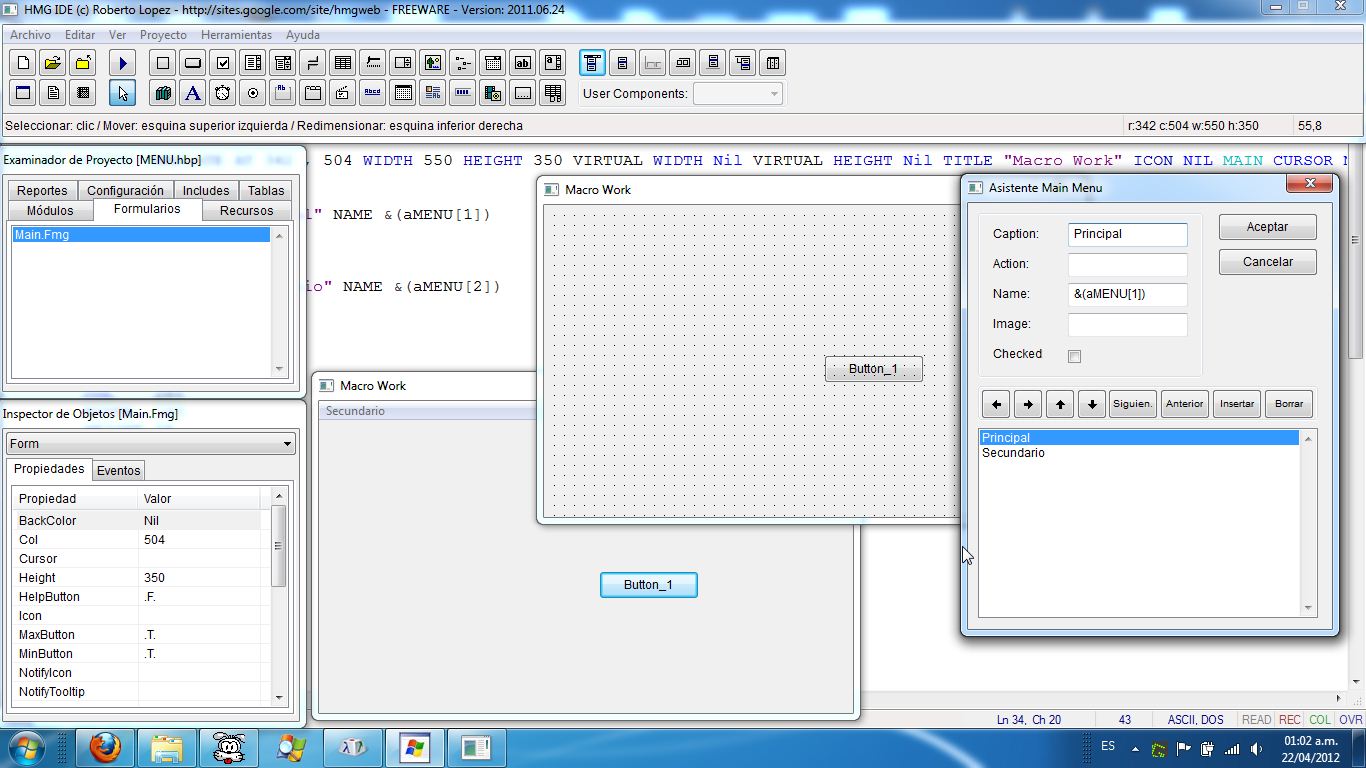Open a project using the open folder icon
Screen dimensions: 1366x768
pyautogui.click(x=52, y=62)
